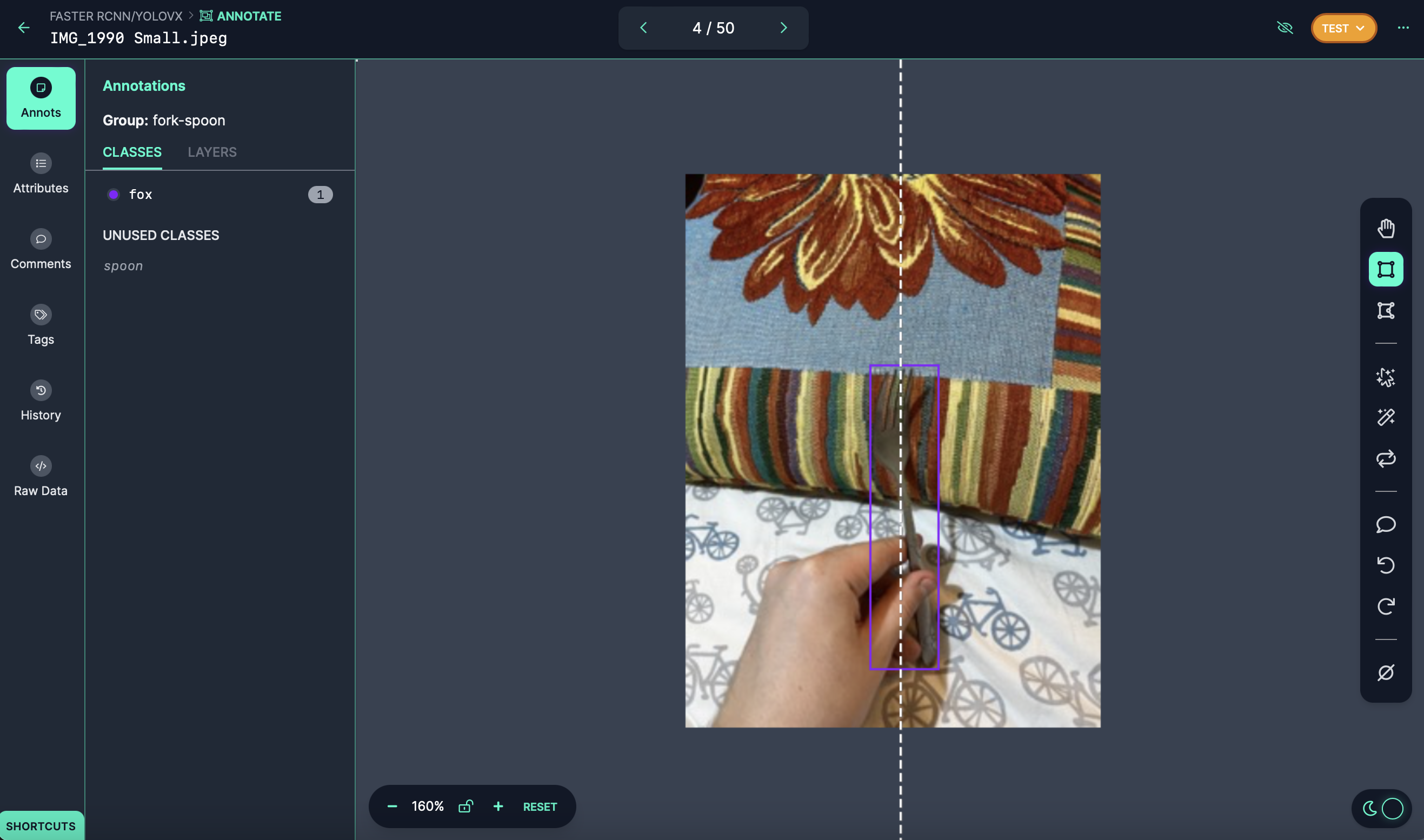Screen dimensions: 1424x840
Task: Toggle annotation visibility eye icon
Action: (1285, 28)
